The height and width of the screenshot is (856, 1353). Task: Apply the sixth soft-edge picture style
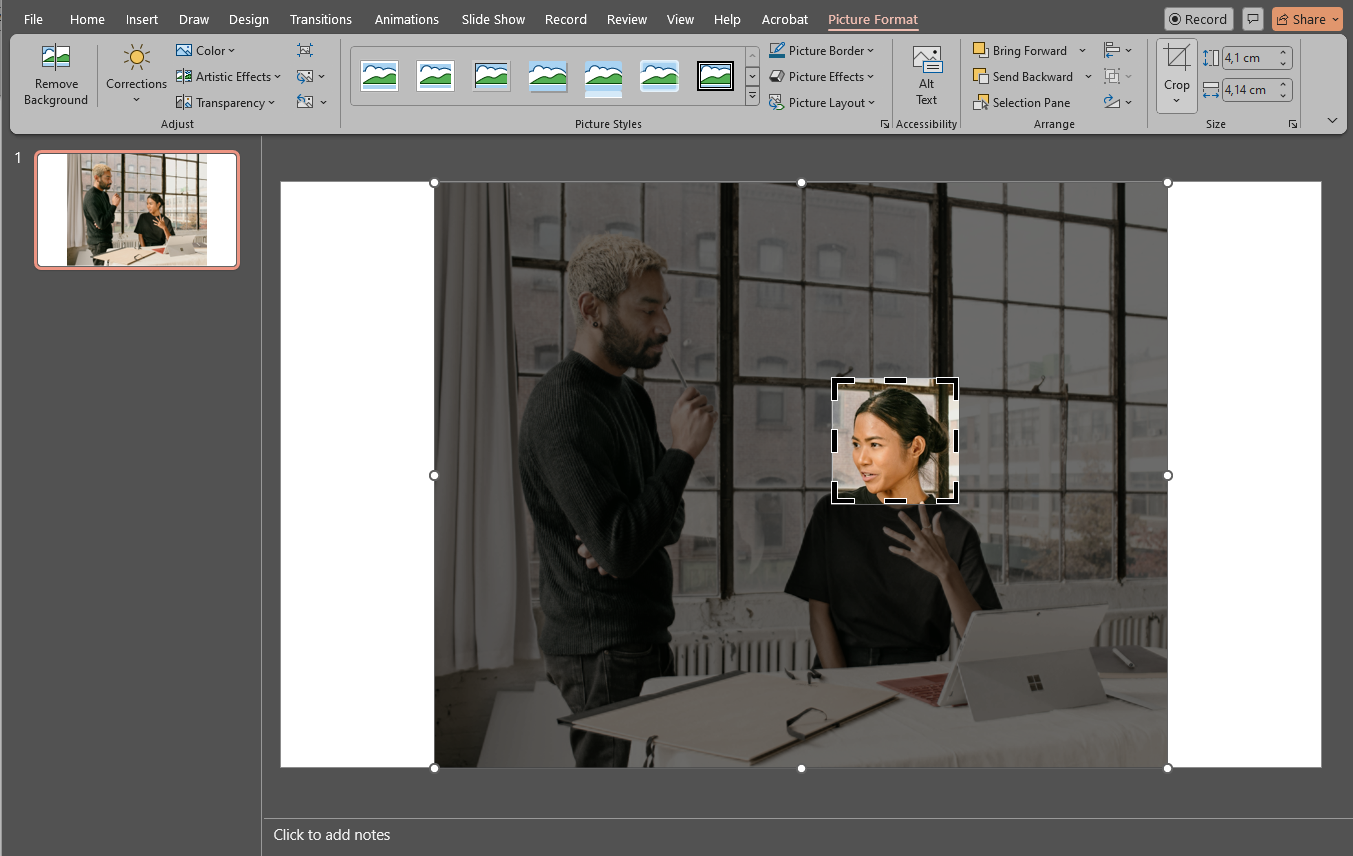click(x=660, y=76)
